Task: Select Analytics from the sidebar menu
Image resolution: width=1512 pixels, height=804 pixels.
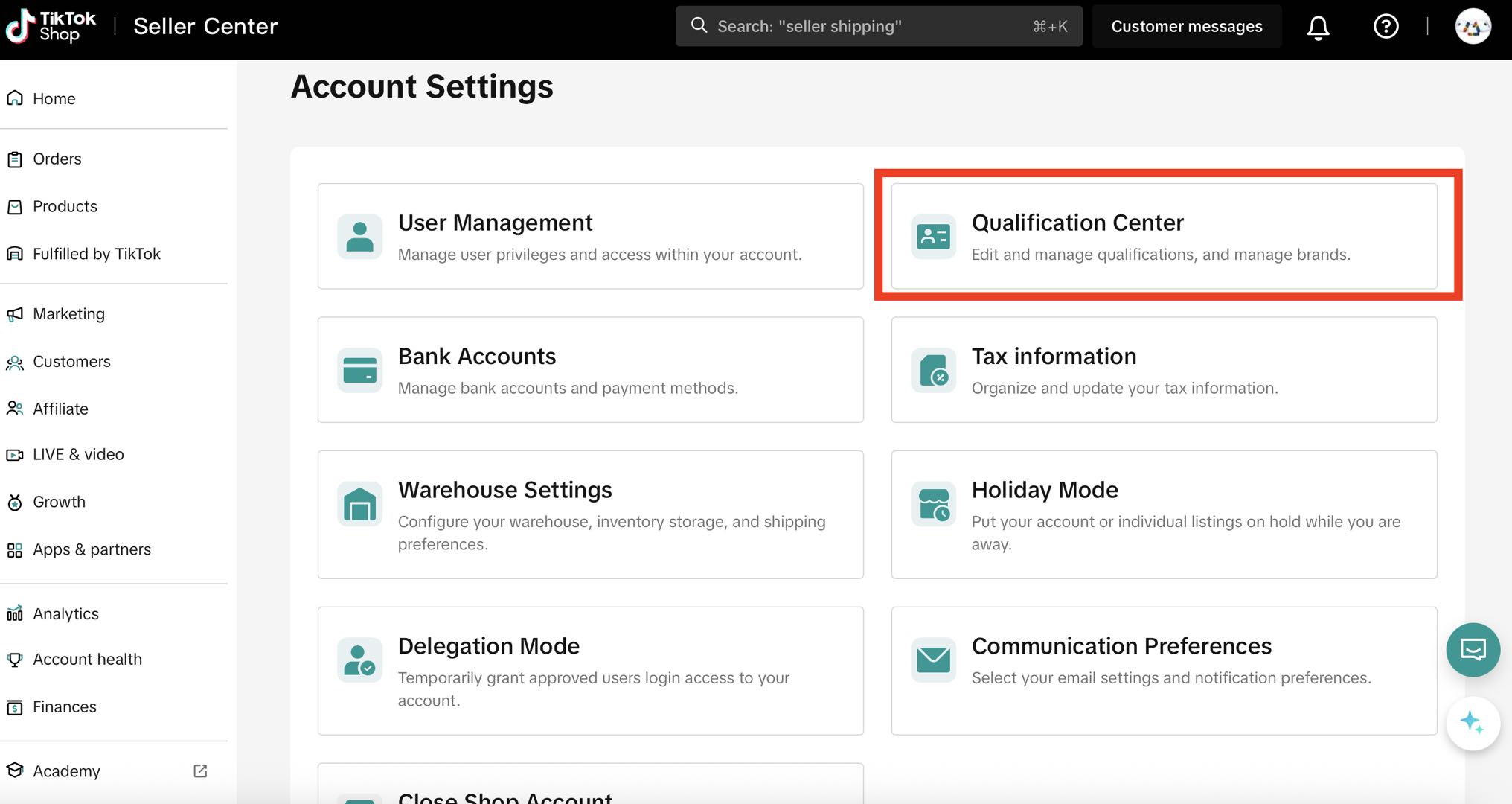Action: 65,614
